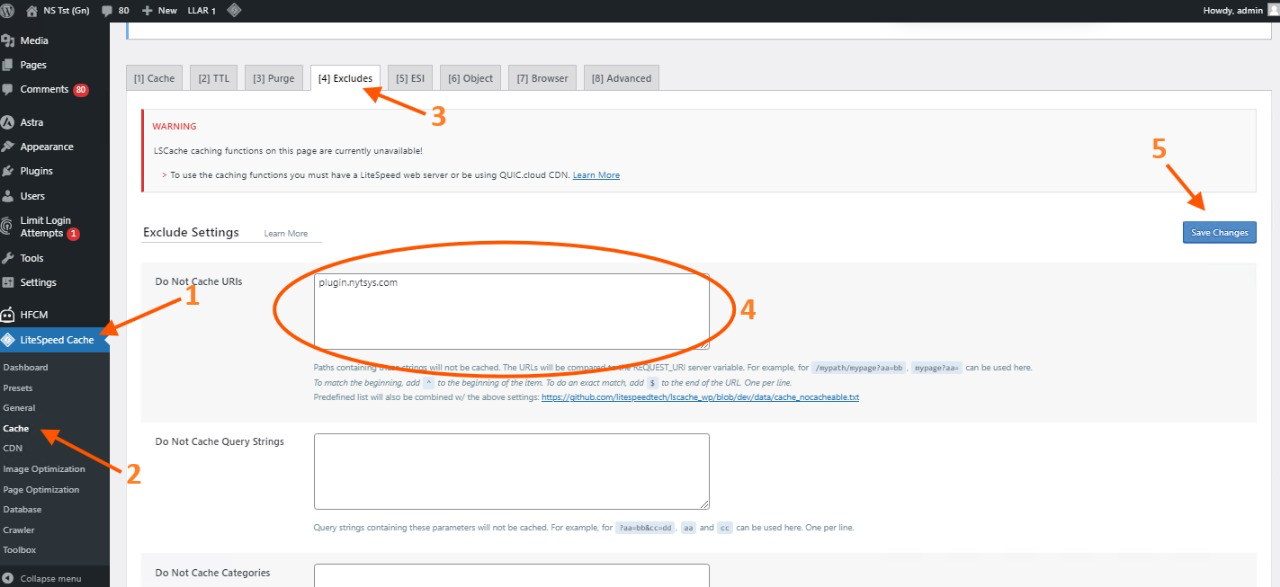Image resolution: width=1280 pixels, height=587 pixels.
Task: Select the [4] Excludes tab
Action: tap(345, 78)
